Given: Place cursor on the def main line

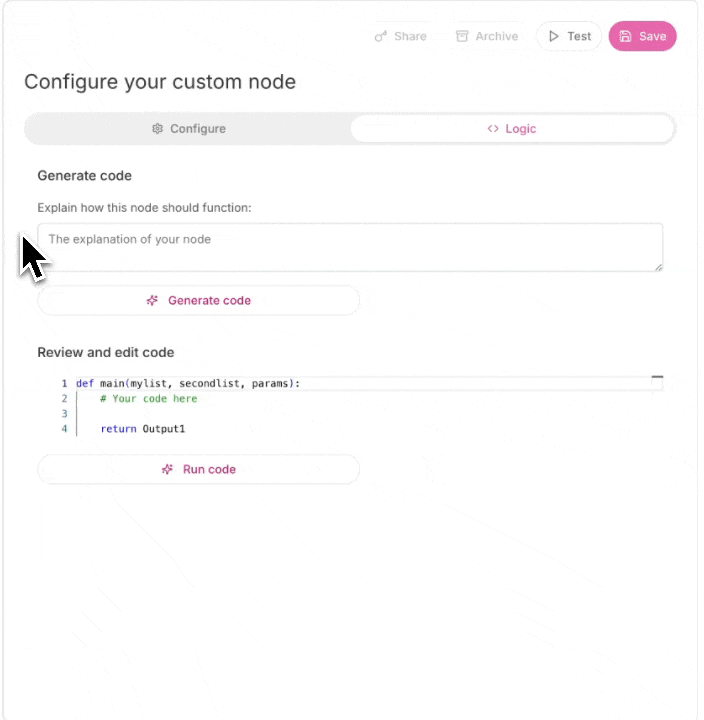Looking at the screenshot, I should click(188, 383).
